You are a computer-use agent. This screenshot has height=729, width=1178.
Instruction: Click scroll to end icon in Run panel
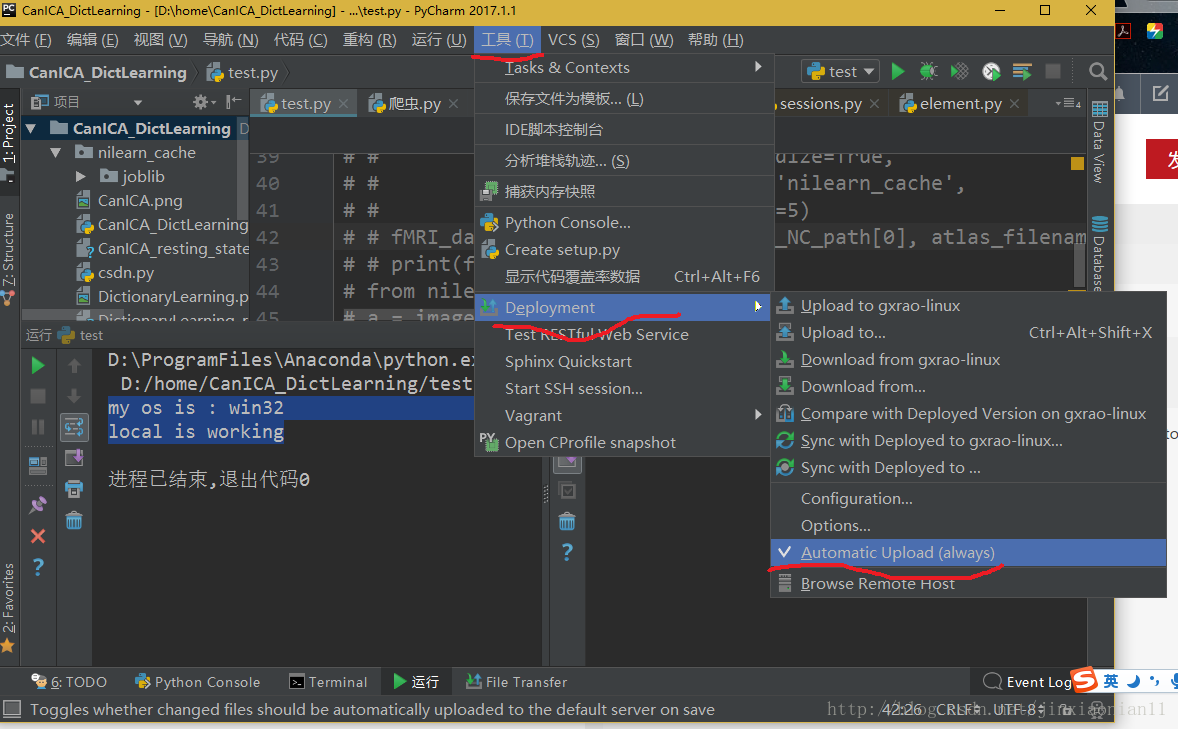[74, 458]
